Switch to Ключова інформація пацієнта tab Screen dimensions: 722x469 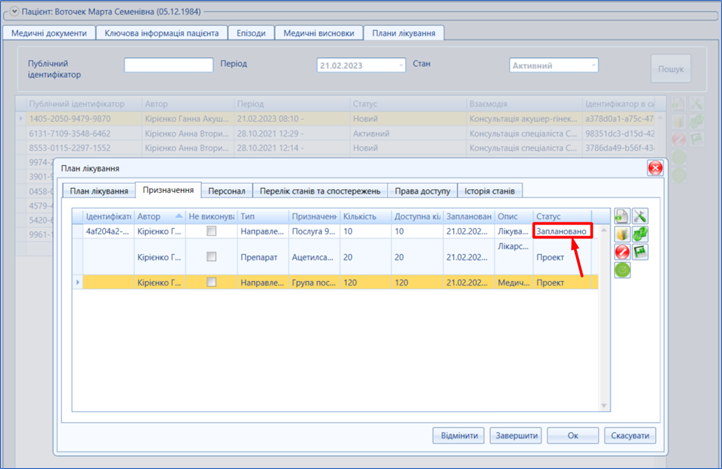pyautogui.click(x=162, y=33)
